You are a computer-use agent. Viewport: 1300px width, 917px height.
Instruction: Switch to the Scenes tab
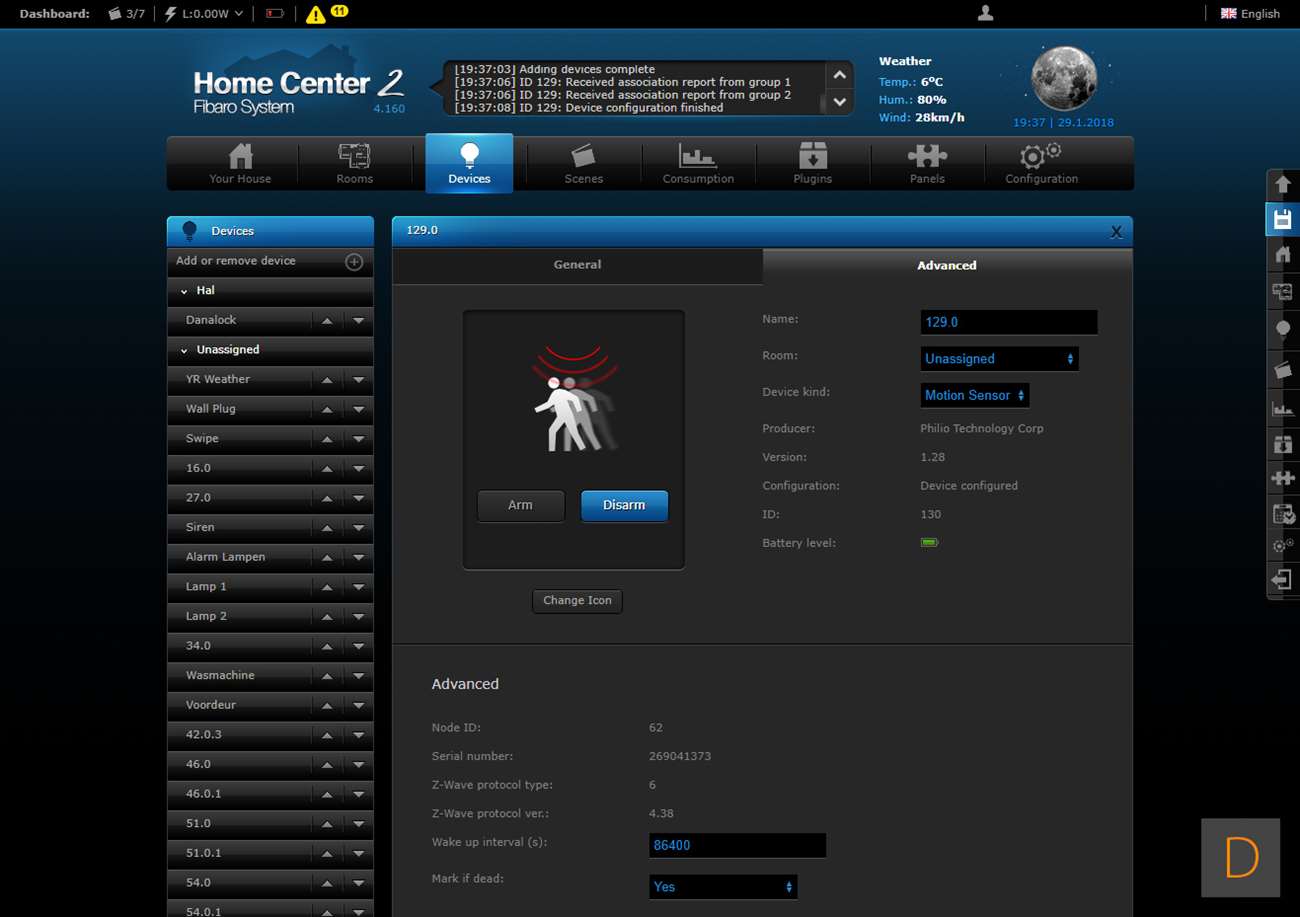pyautogui.click(x=583, y=163)
